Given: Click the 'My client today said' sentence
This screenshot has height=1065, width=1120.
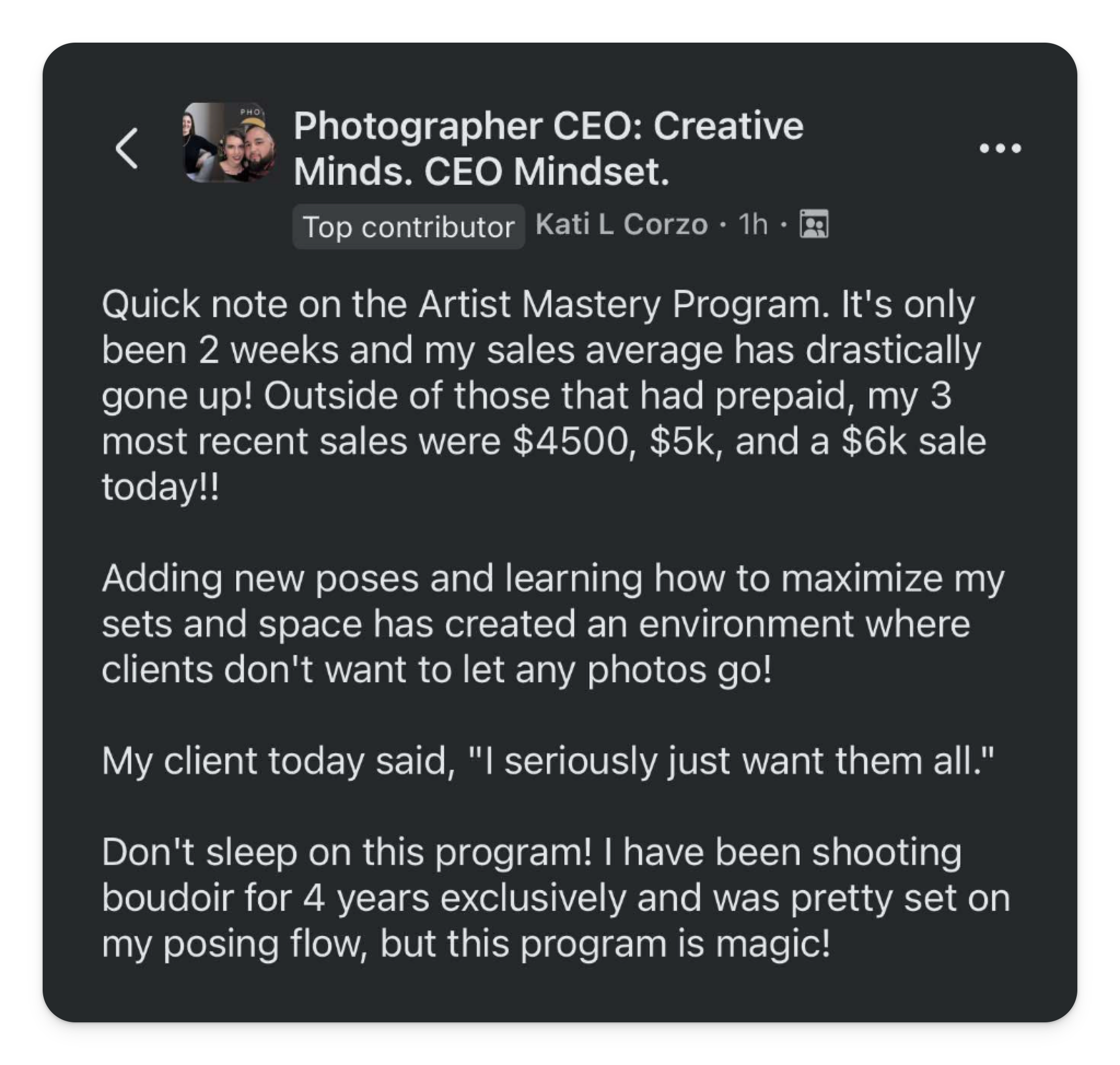Looking at the screenshot, I should tap(278, 761).
